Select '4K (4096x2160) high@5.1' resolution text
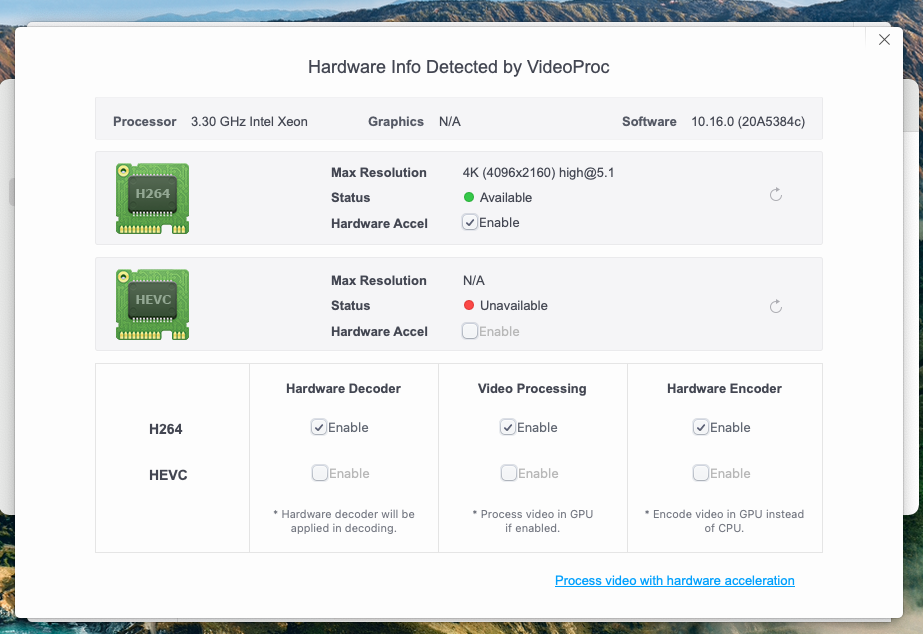The width and height of the screenshot is (923, 634). [x=538, y=172]
